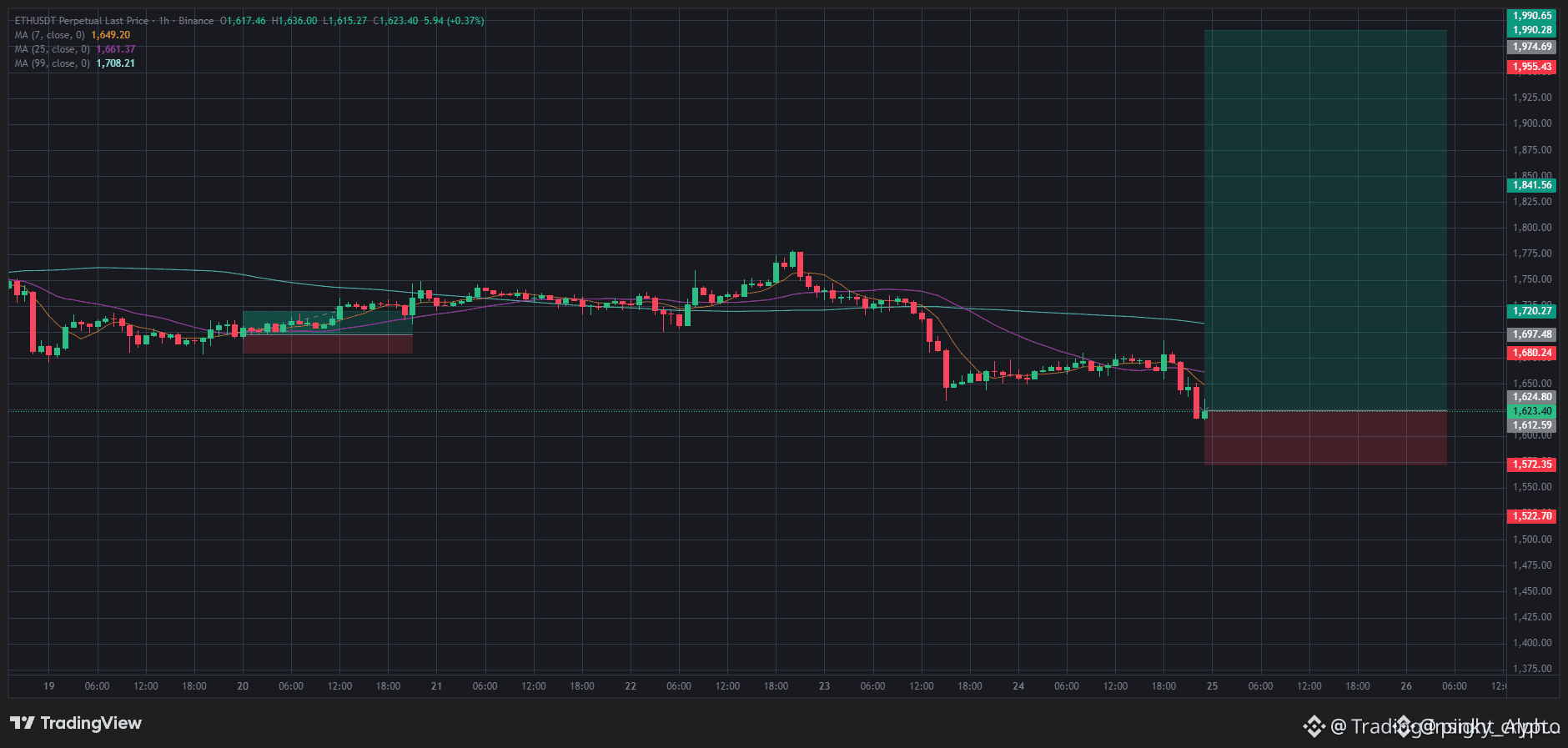Image resolution: width=1568 pixels, height=748 pixels.
Task: Click date label 25 on time axis
Action: click(1212, 686)
